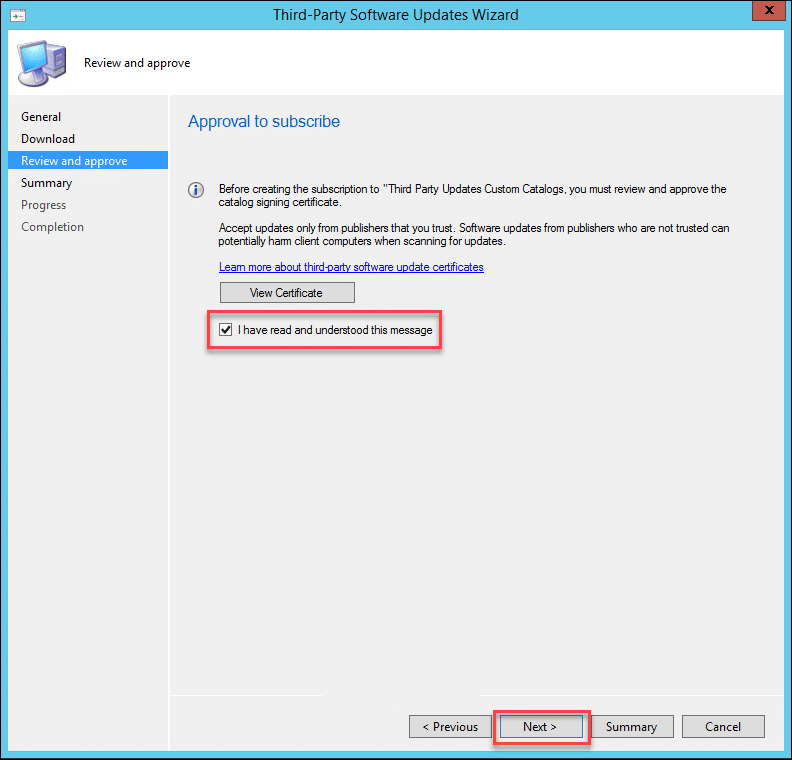Close the Third-Party Software Updates Wizard window
792x760 pixels.
coord(766,14)
